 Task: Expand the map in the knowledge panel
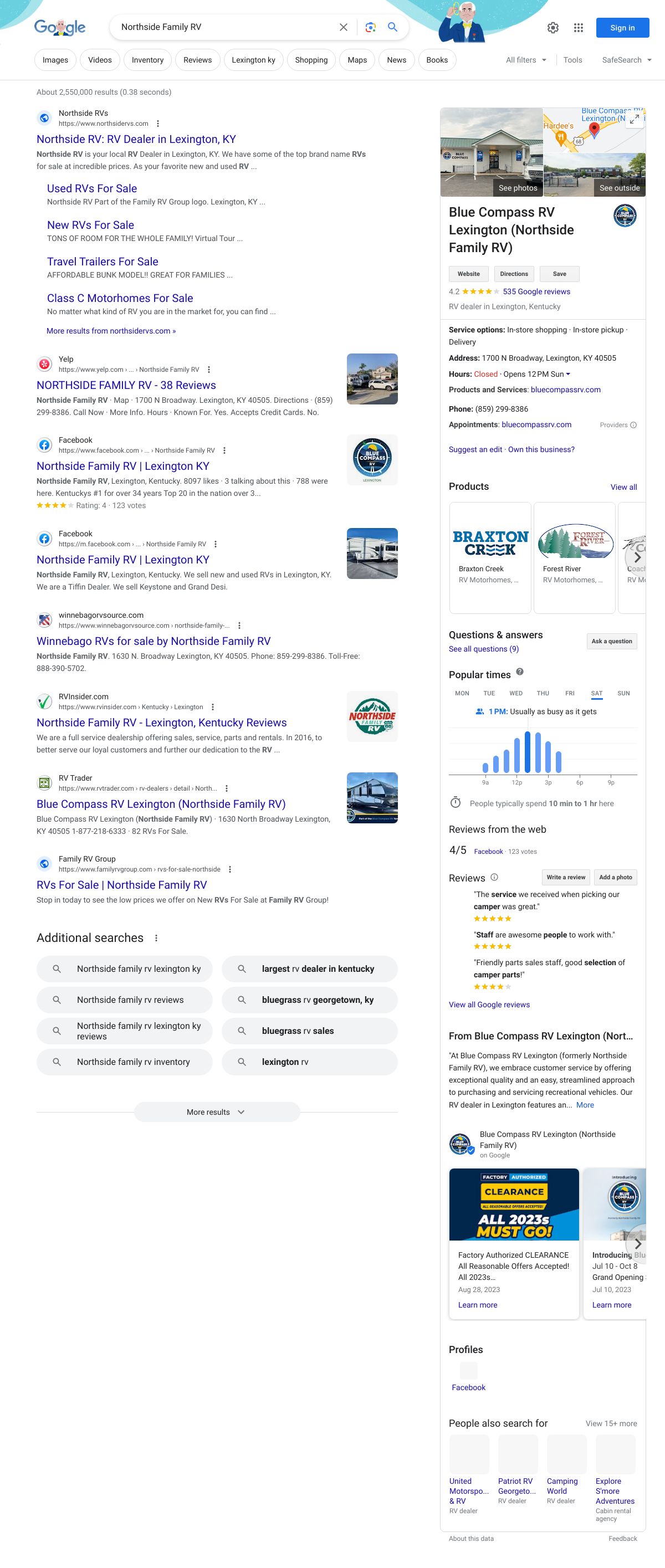[x=634, y=120]
